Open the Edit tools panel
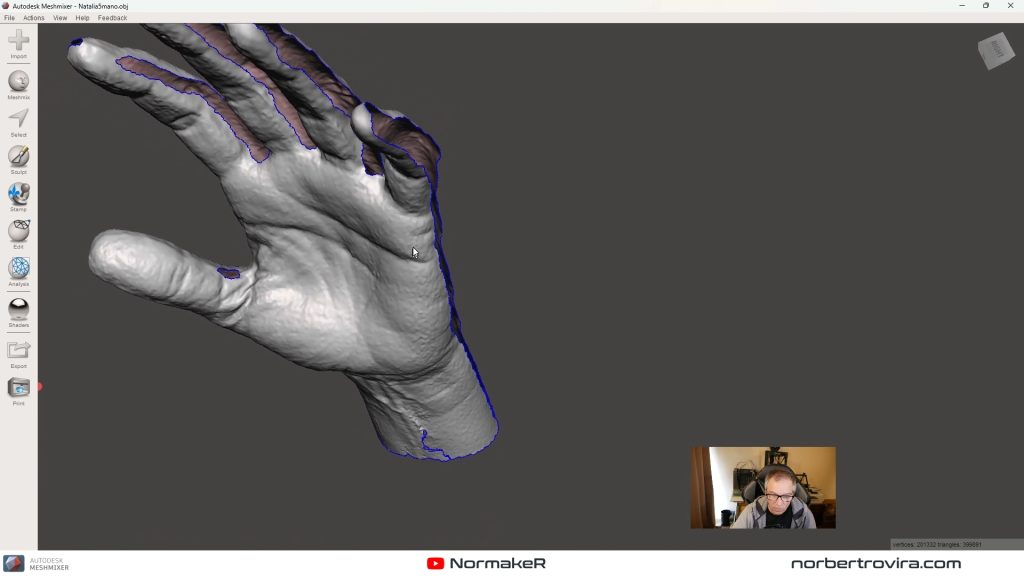The width and height of the screenshot is (1024, 576). [x=18, y=231]
